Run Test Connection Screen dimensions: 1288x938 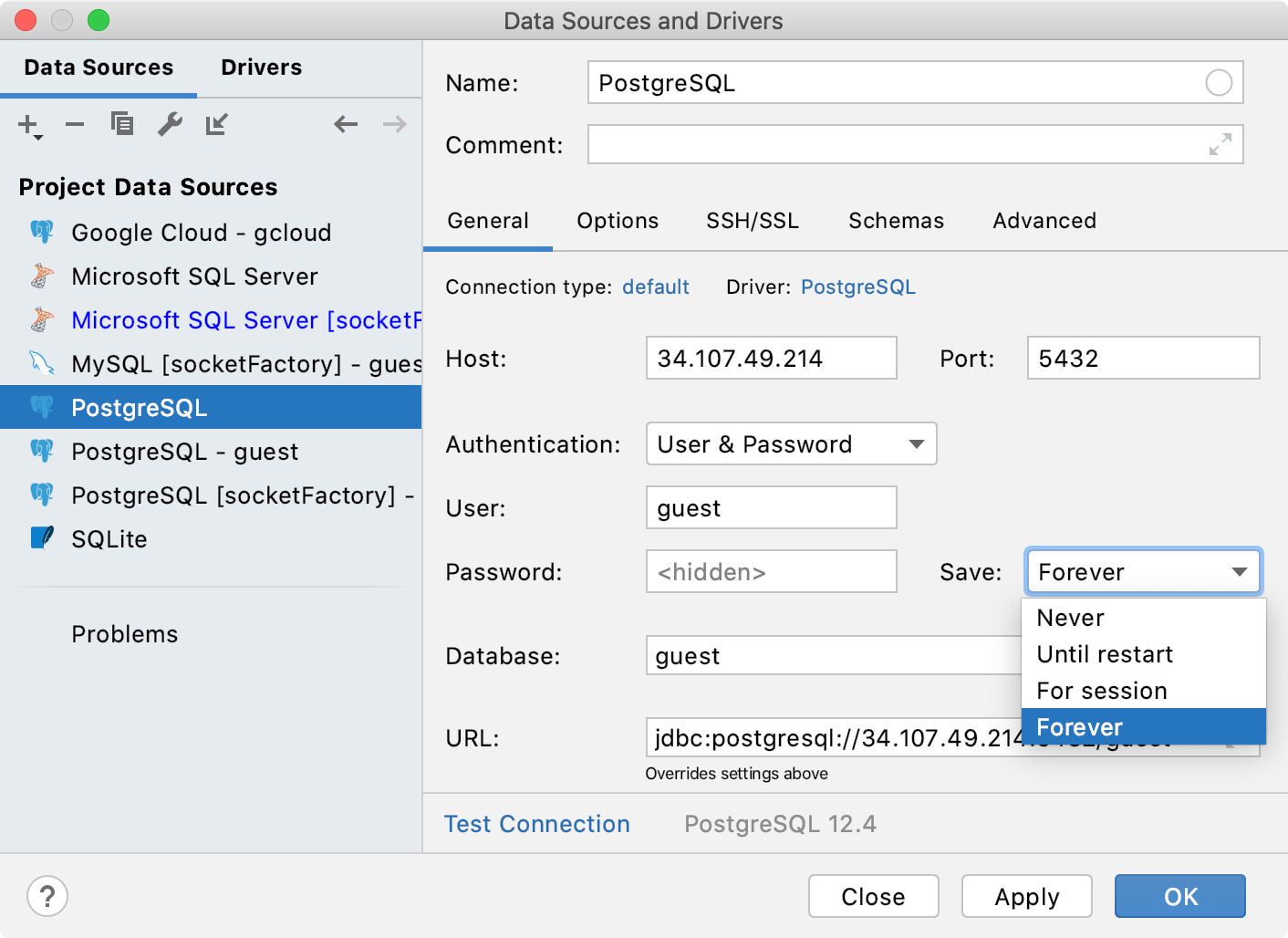[536, 824]
